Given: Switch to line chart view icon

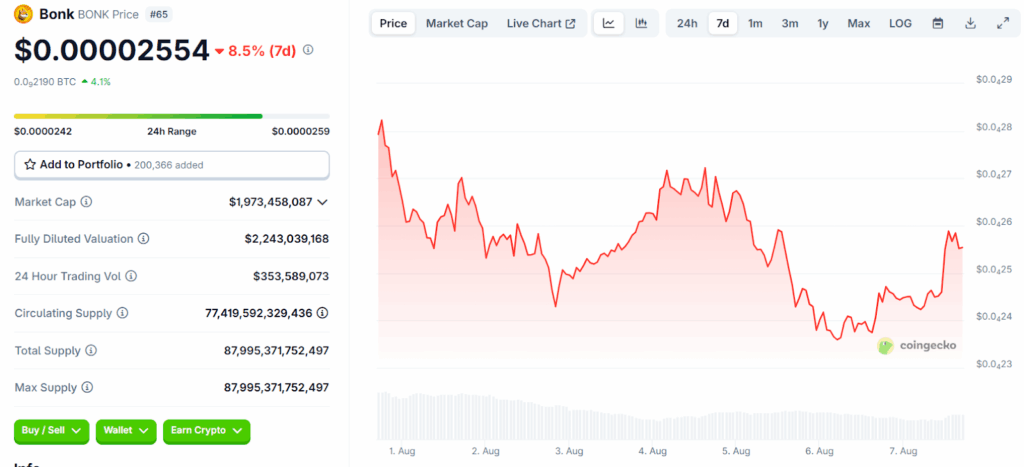Looking at the screenshot, I should [609, 24].
